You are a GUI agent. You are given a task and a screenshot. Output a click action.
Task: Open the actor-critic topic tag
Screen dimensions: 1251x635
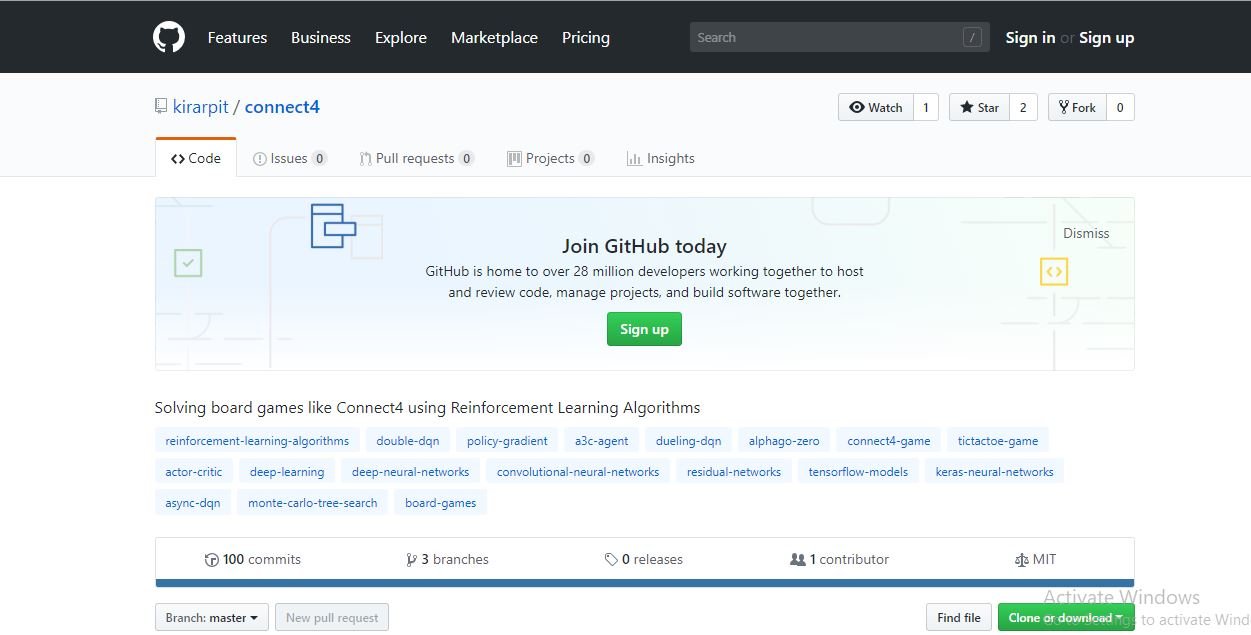click(194, 472)
